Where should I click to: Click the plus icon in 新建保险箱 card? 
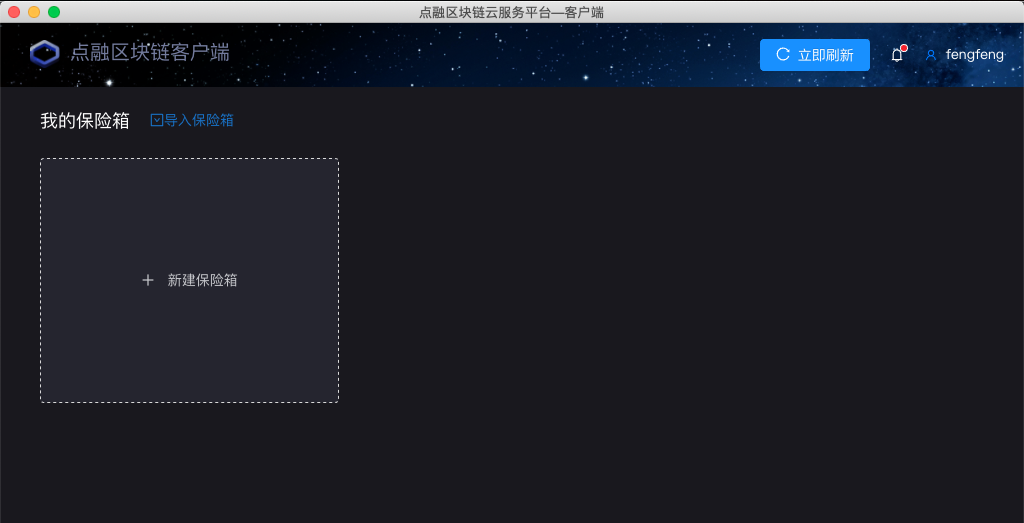click(x=148, y=280)
